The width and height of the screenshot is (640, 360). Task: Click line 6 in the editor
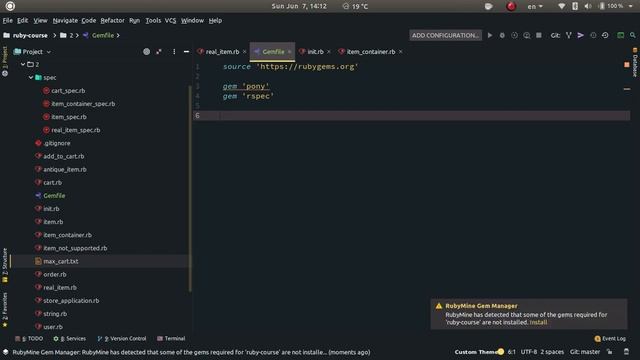(411, 116)
